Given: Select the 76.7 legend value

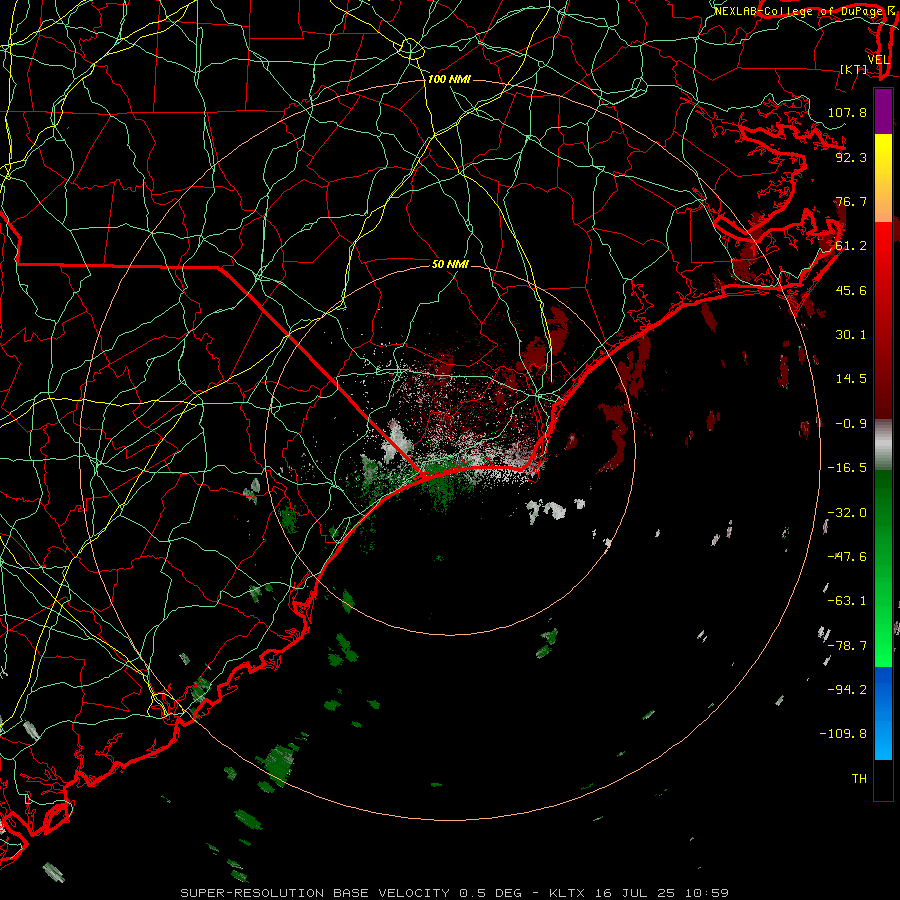Looking at the screenshot, I should 851,201.
